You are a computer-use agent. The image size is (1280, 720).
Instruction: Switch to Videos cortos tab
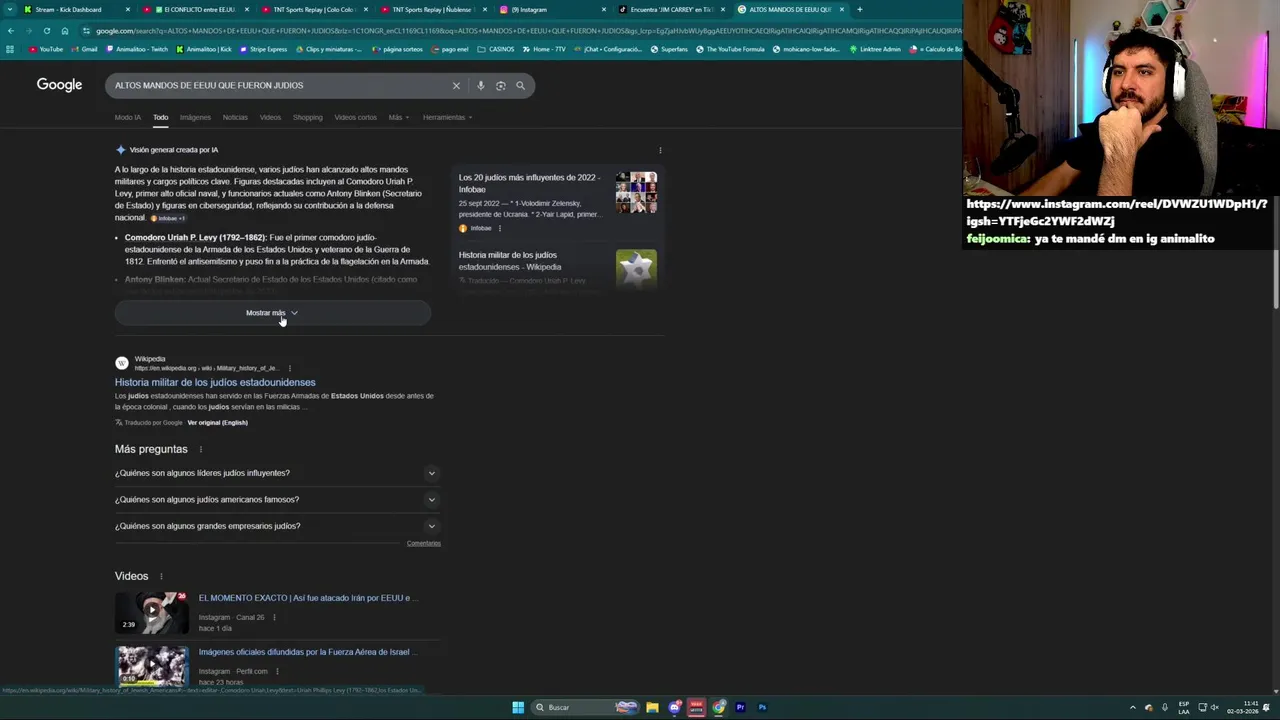pos(355,118)
